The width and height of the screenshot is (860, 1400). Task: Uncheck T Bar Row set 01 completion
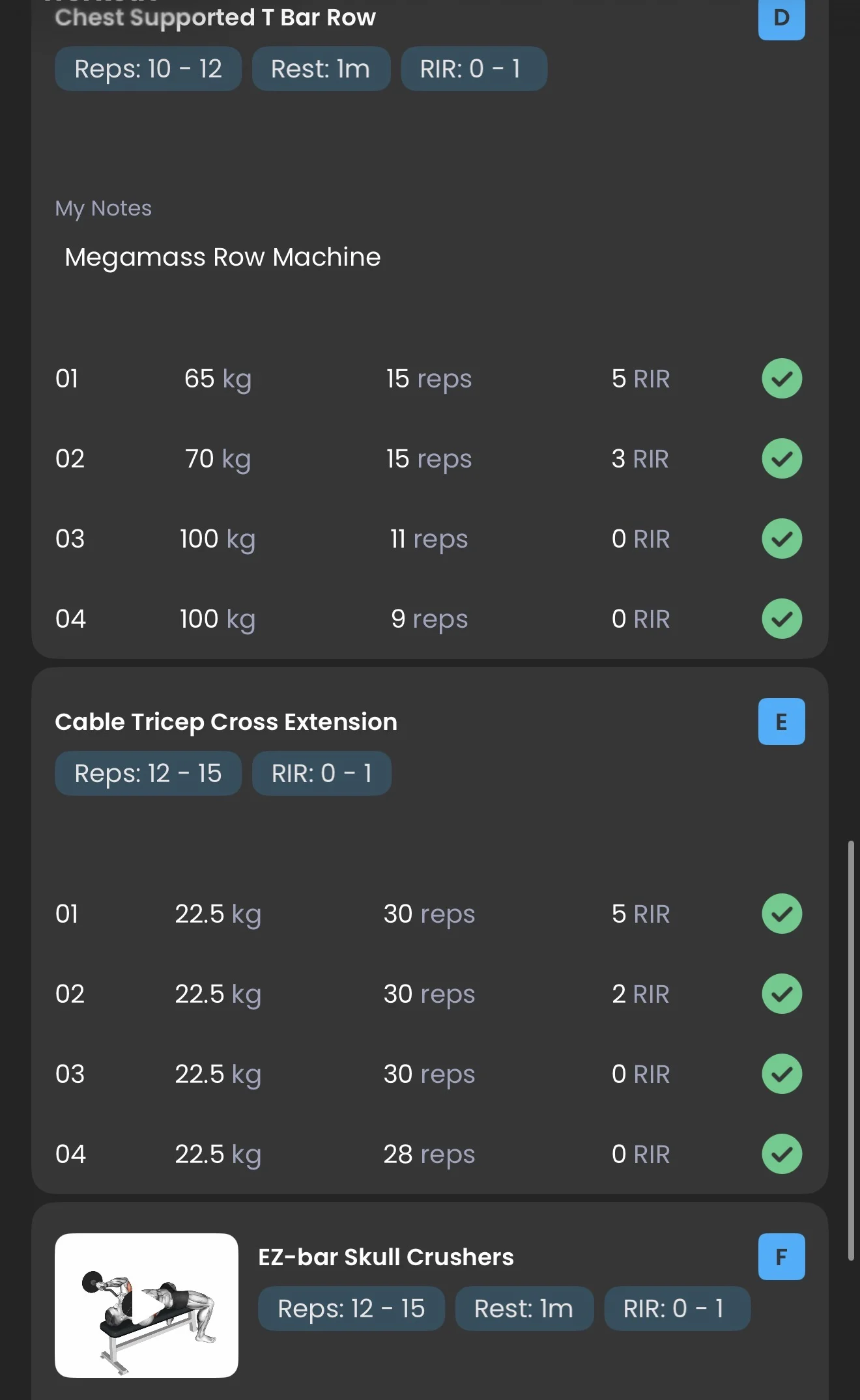[x=782, y=378]
